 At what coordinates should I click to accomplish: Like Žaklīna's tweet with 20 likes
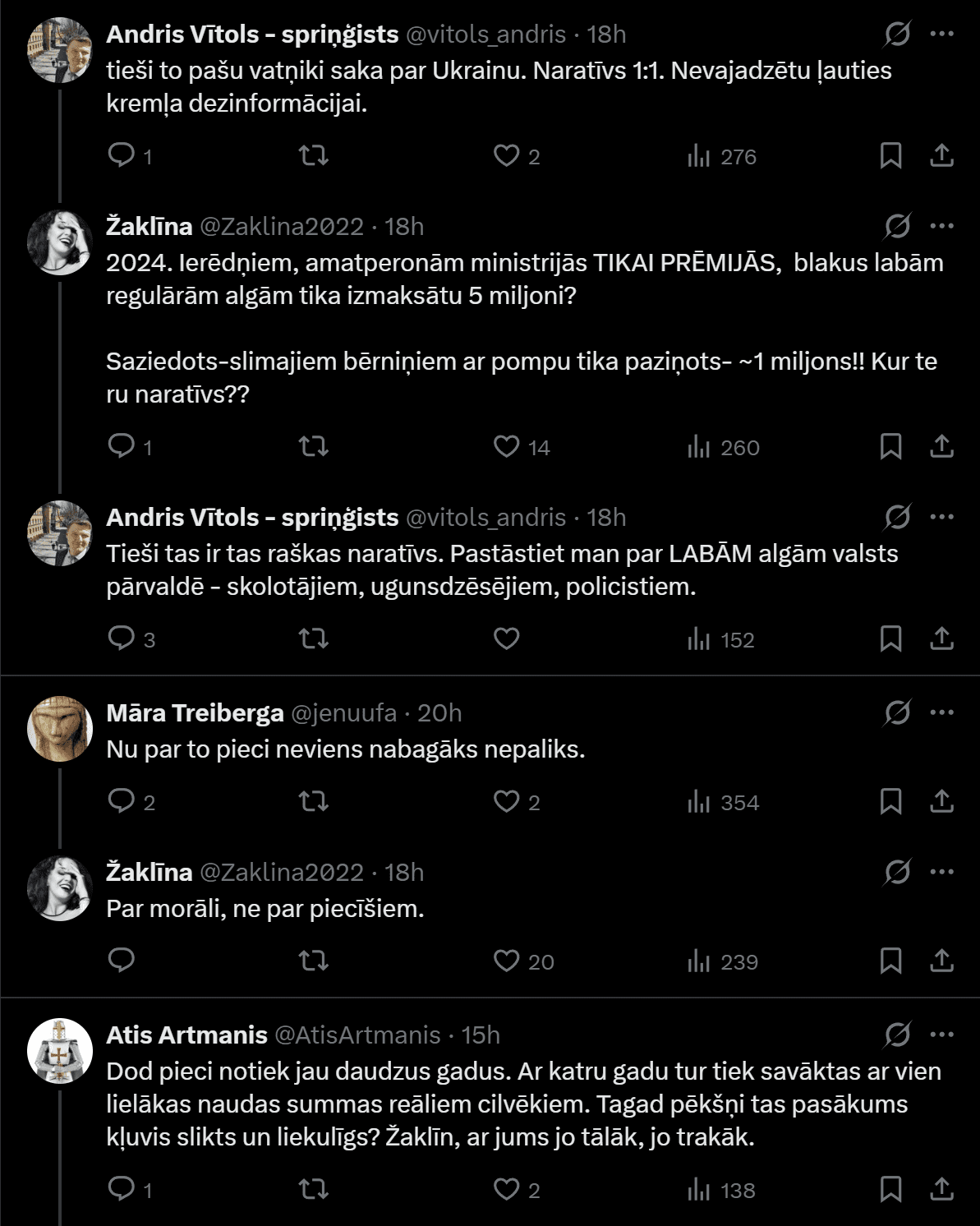pyautogui.click(x=506, y=961)
